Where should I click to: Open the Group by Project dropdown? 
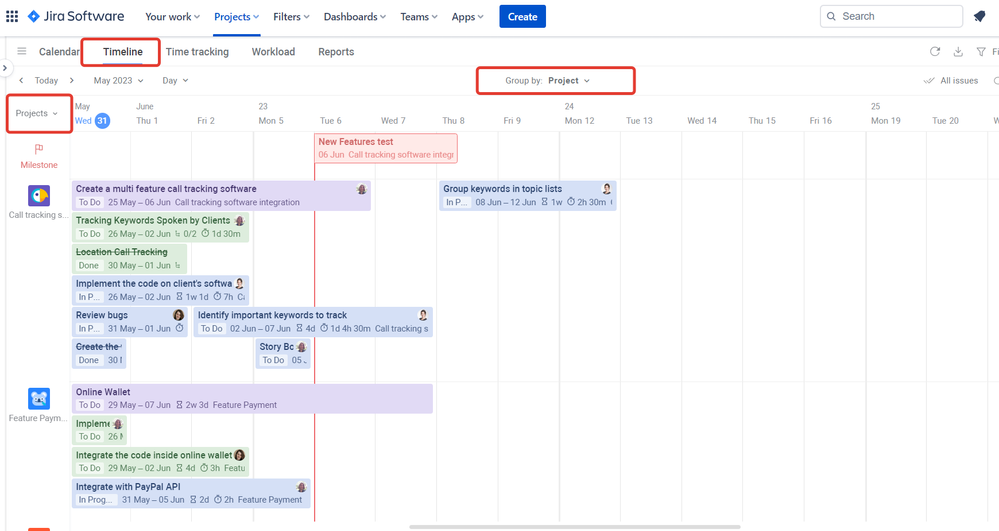548,80
